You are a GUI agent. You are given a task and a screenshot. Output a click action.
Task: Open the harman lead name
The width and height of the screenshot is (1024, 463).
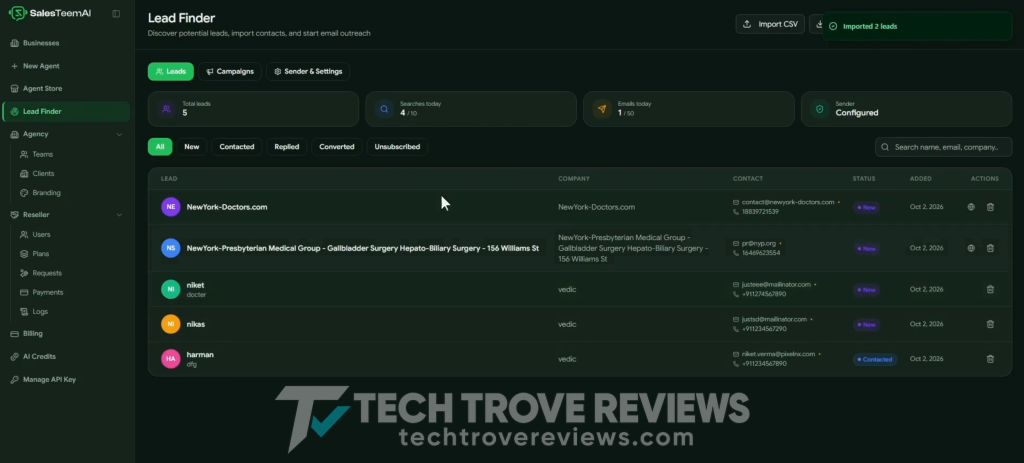(x=200, y=355)
